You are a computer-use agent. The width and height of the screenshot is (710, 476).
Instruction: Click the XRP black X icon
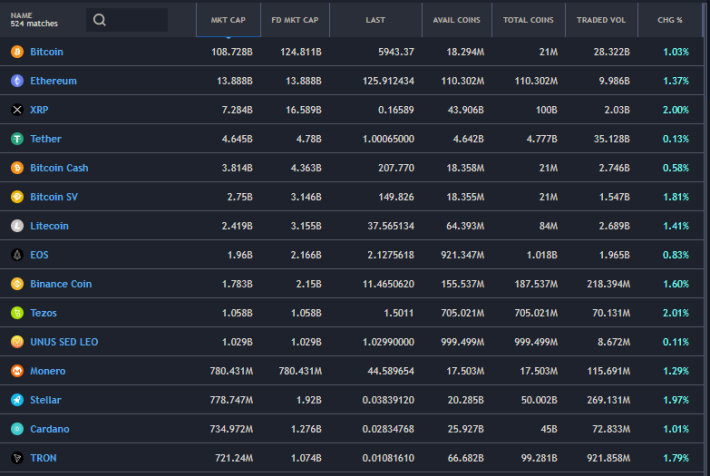click(17, 110)
